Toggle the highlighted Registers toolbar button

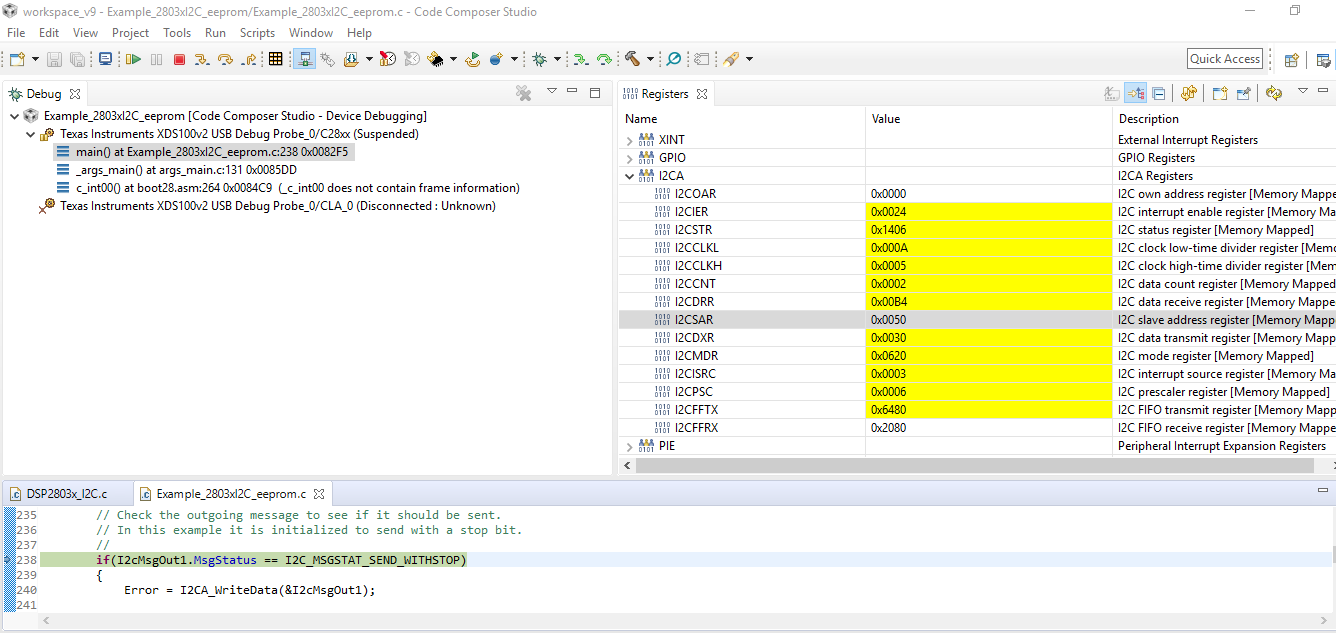coord(1135,94)
